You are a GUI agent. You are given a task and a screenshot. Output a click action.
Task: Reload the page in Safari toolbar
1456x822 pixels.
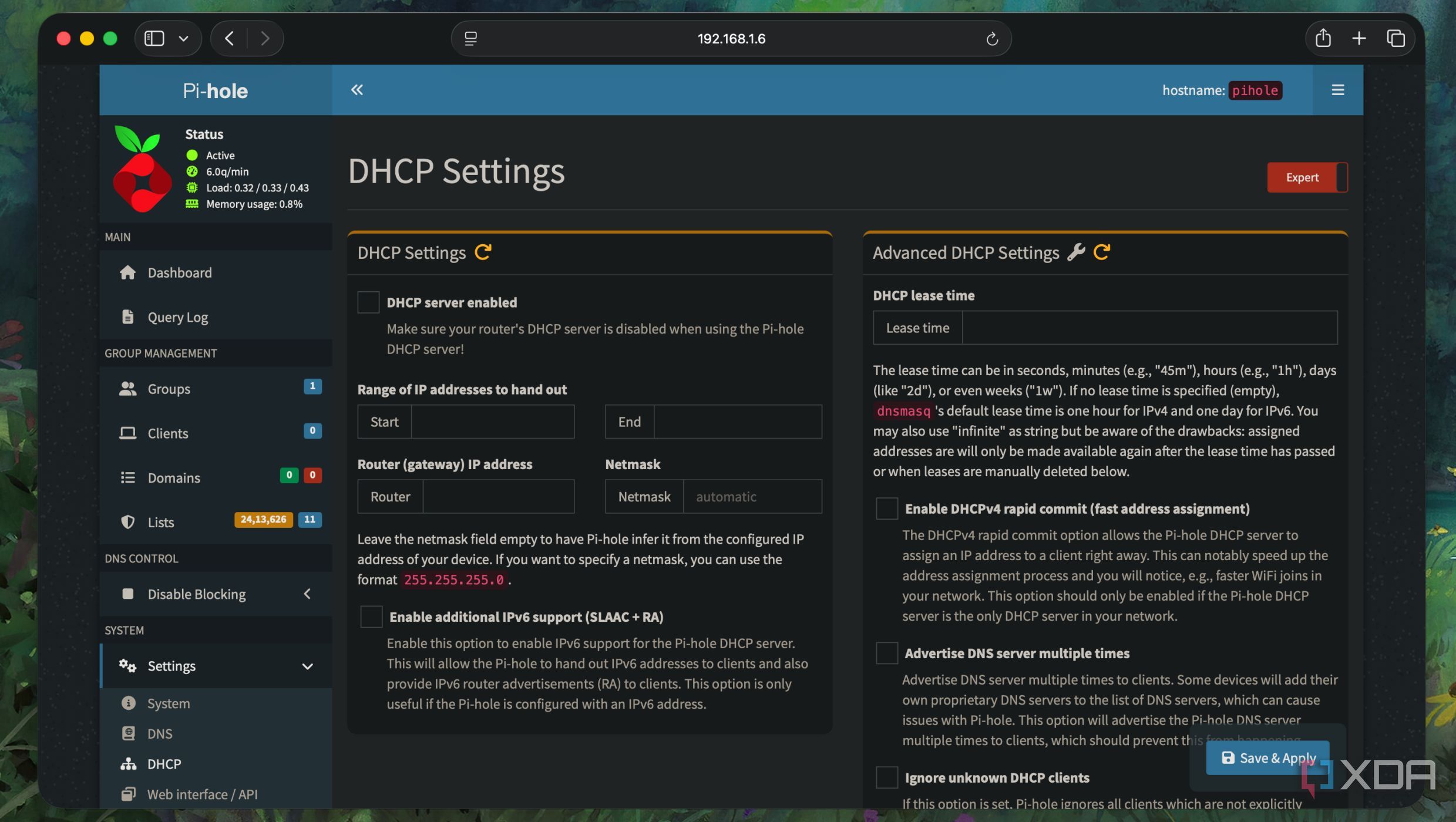point(992,39)
